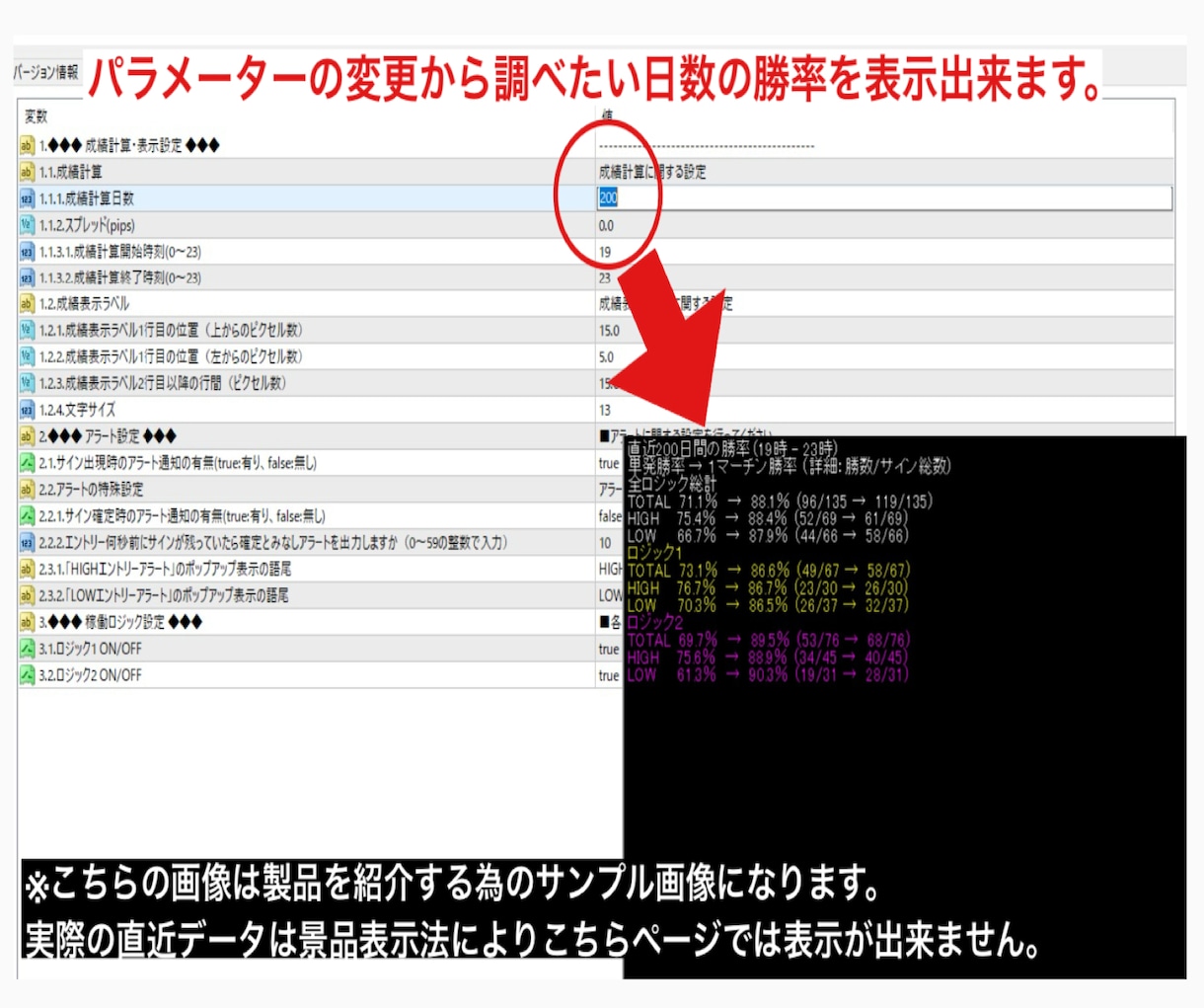Viewport: 1204px width, 1008px height.
Task: Select the value 成績計算に関する設定 in row 1.1
Action: coord(652,172)
